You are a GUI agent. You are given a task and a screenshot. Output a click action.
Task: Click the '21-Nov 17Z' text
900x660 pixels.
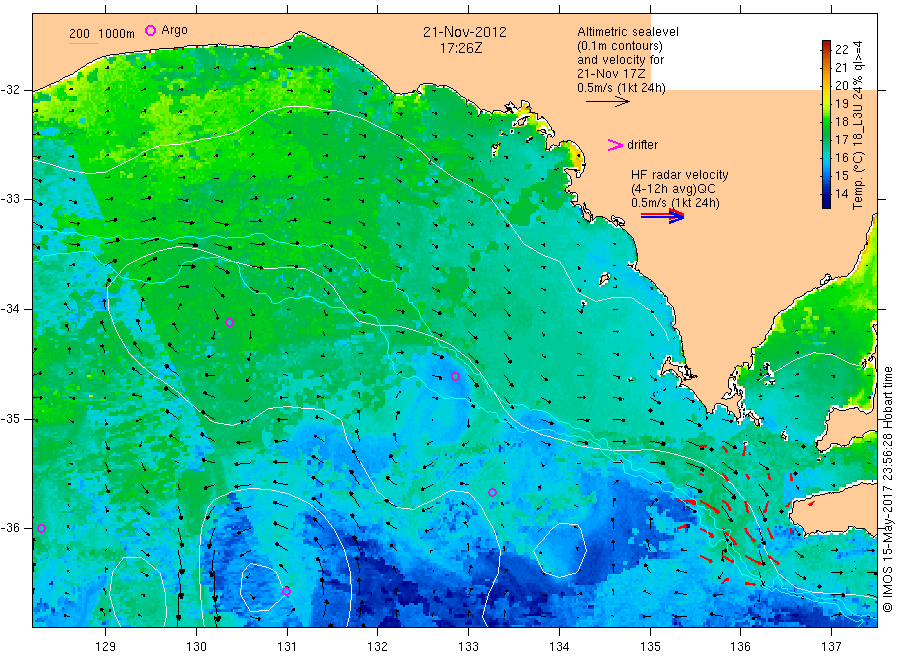coord(611,74)
